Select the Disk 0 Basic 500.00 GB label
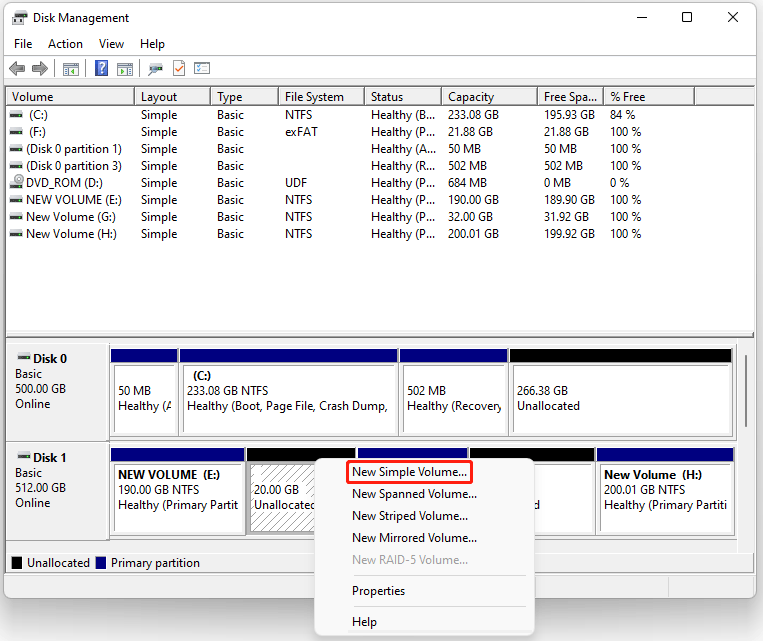Viewport: 763px width, 641px height. [x=57, y=391]
